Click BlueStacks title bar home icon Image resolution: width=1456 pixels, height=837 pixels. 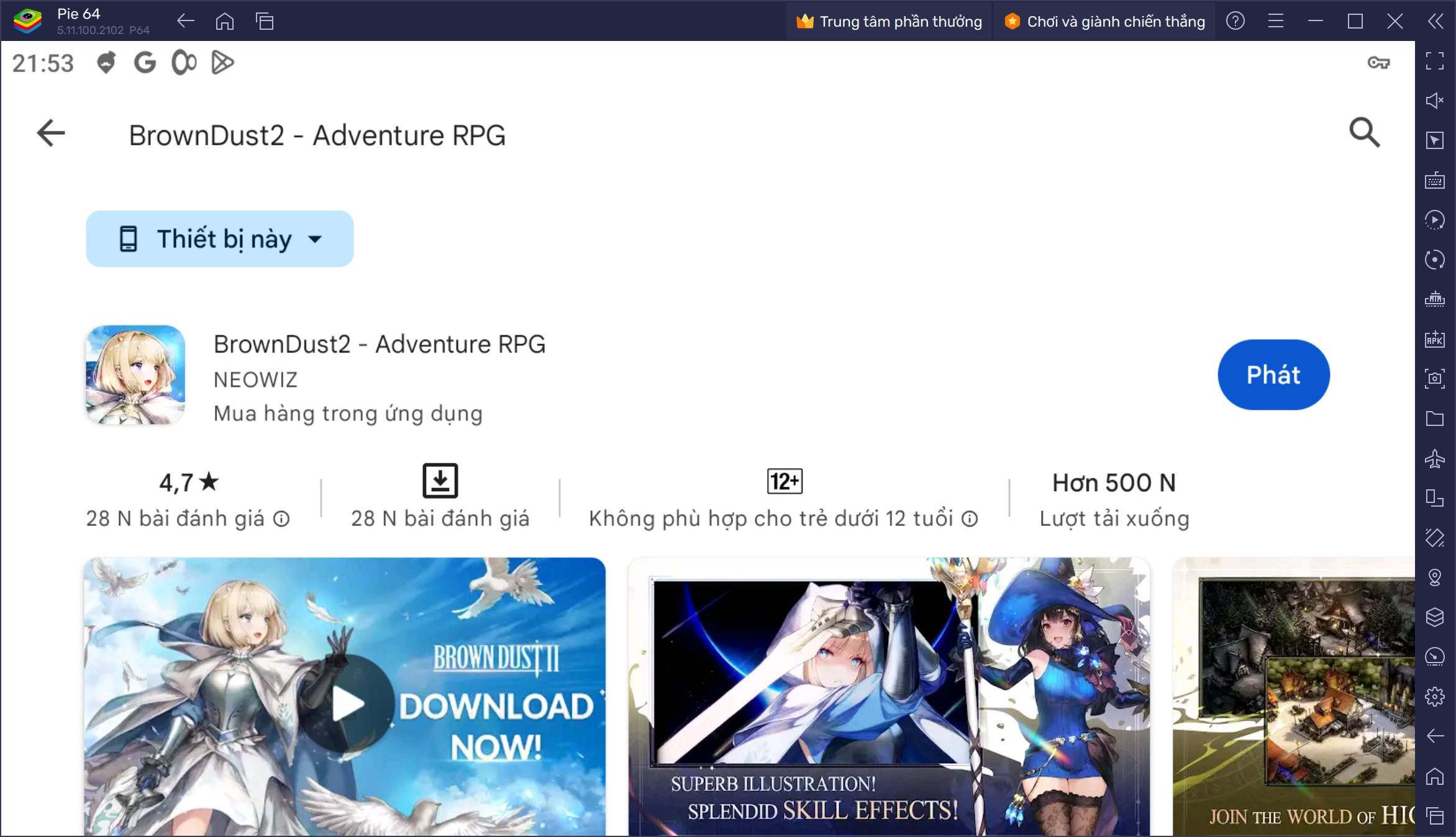[225, 22]
